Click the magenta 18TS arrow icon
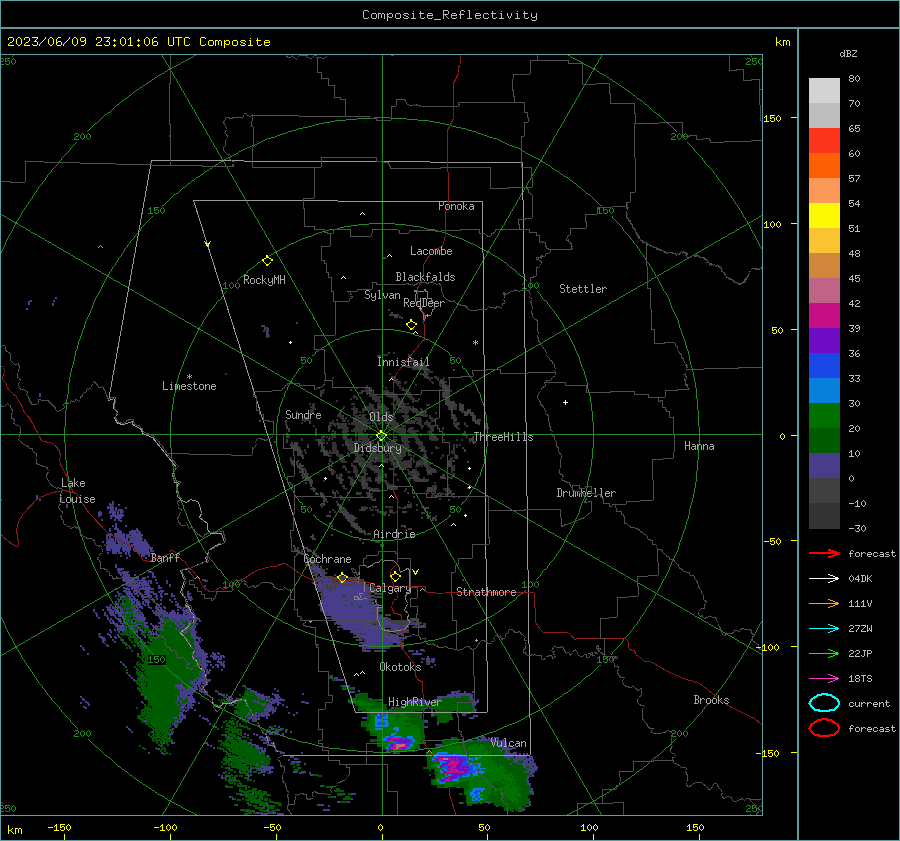 (x=824, y=679)
